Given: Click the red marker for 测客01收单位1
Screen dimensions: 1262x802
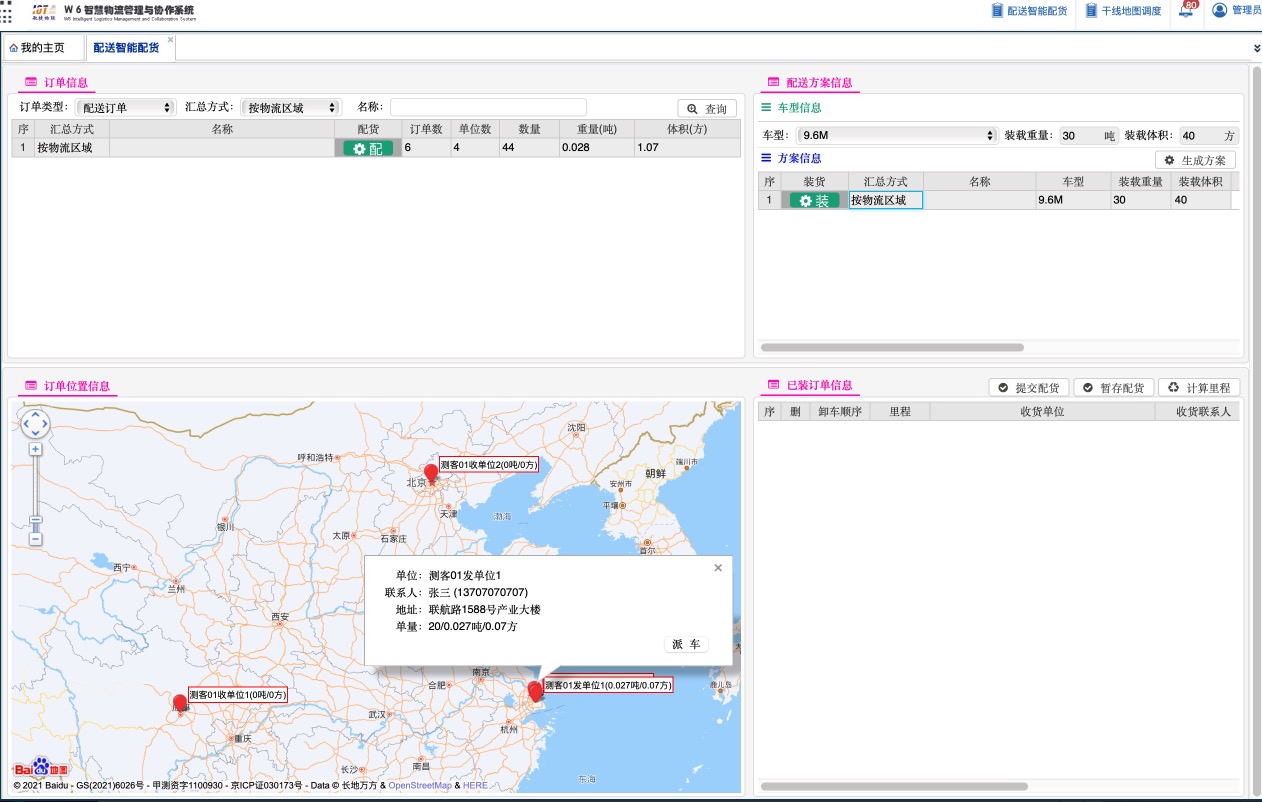Looking at the screenshot, I should (180, 702).
